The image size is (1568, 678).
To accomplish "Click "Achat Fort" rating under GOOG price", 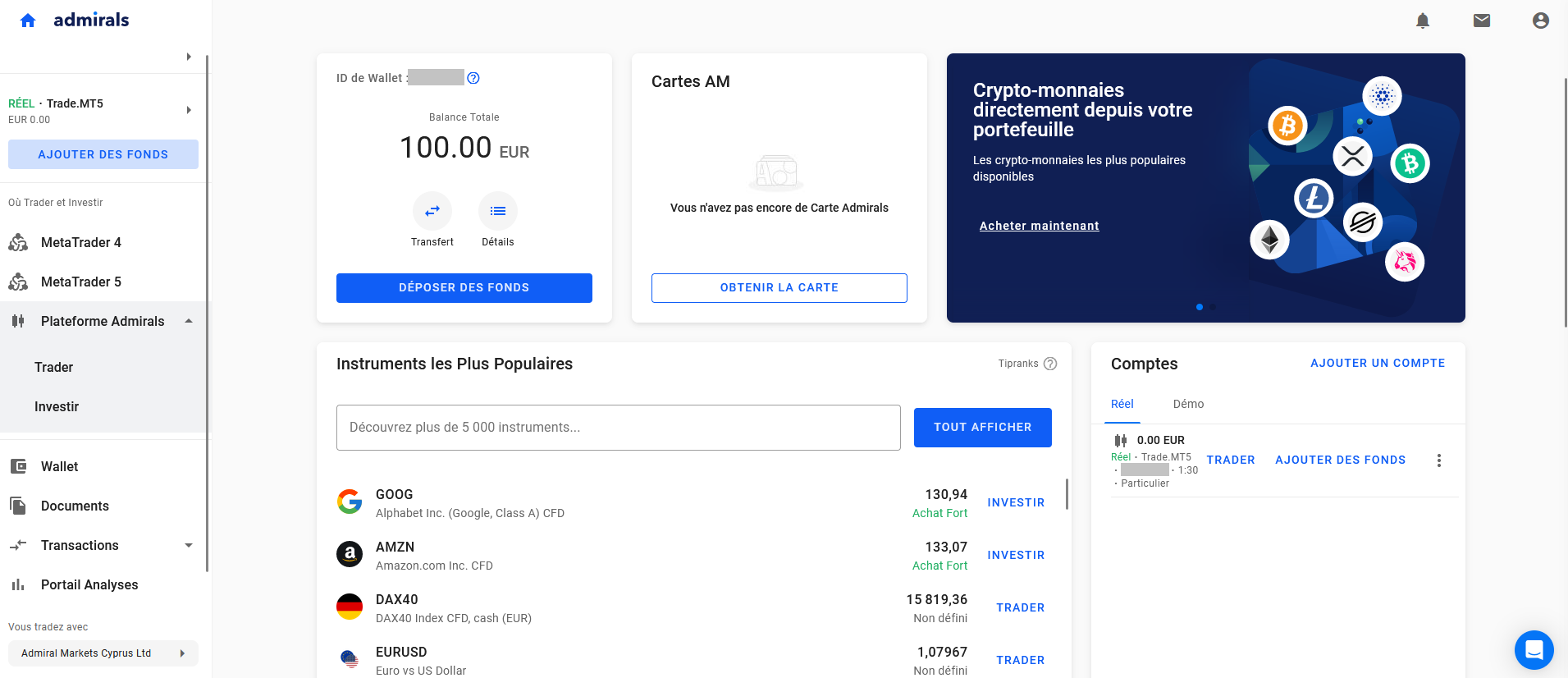I will 939,513.
